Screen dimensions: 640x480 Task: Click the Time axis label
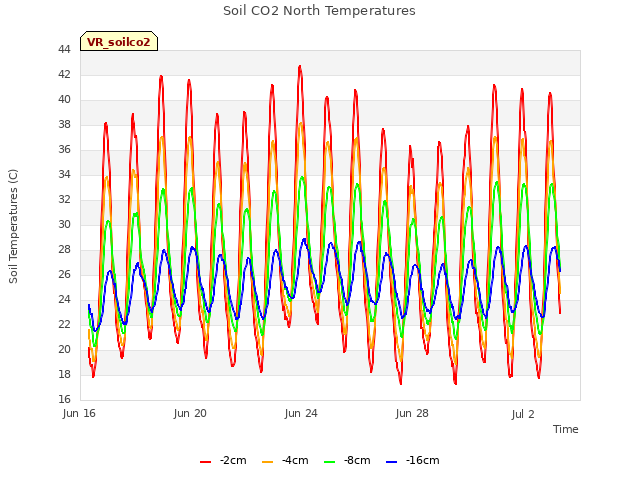[565, 429]
